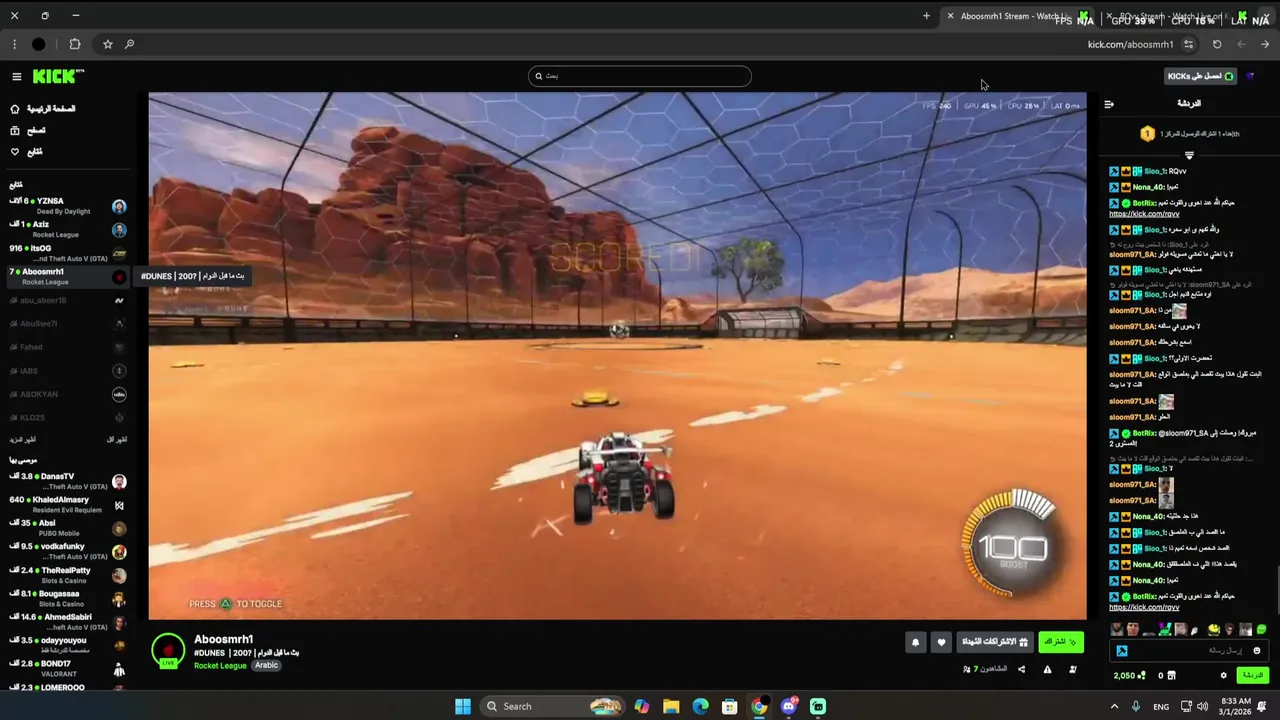Screen dimensions: 1280x720
Task: Open the Kick sidebar hamburger menu
Action: click(16, 76)
